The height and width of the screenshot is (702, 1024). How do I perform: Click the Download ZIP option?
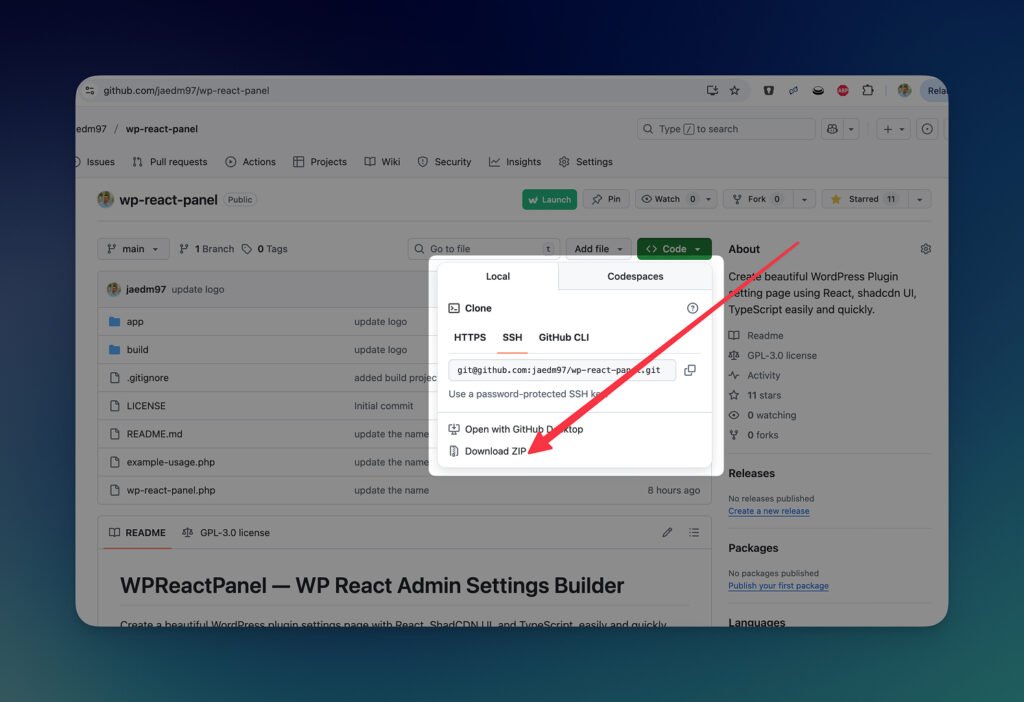coord(494,451)
